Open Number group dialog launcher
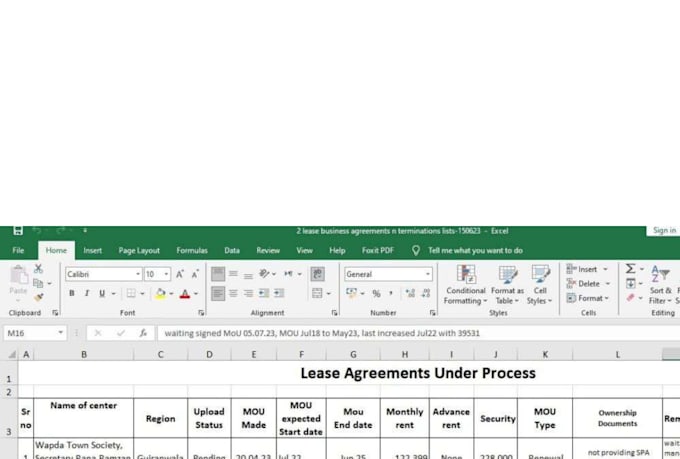 tap(432, 312)
